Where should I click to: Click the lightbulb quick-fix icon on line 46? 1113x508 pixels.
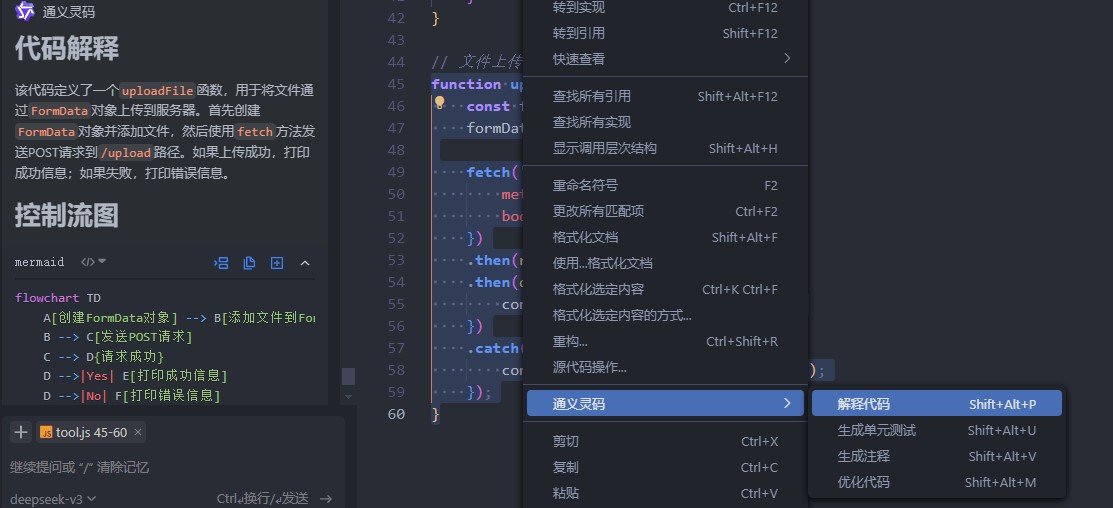(x=439, y=103)
